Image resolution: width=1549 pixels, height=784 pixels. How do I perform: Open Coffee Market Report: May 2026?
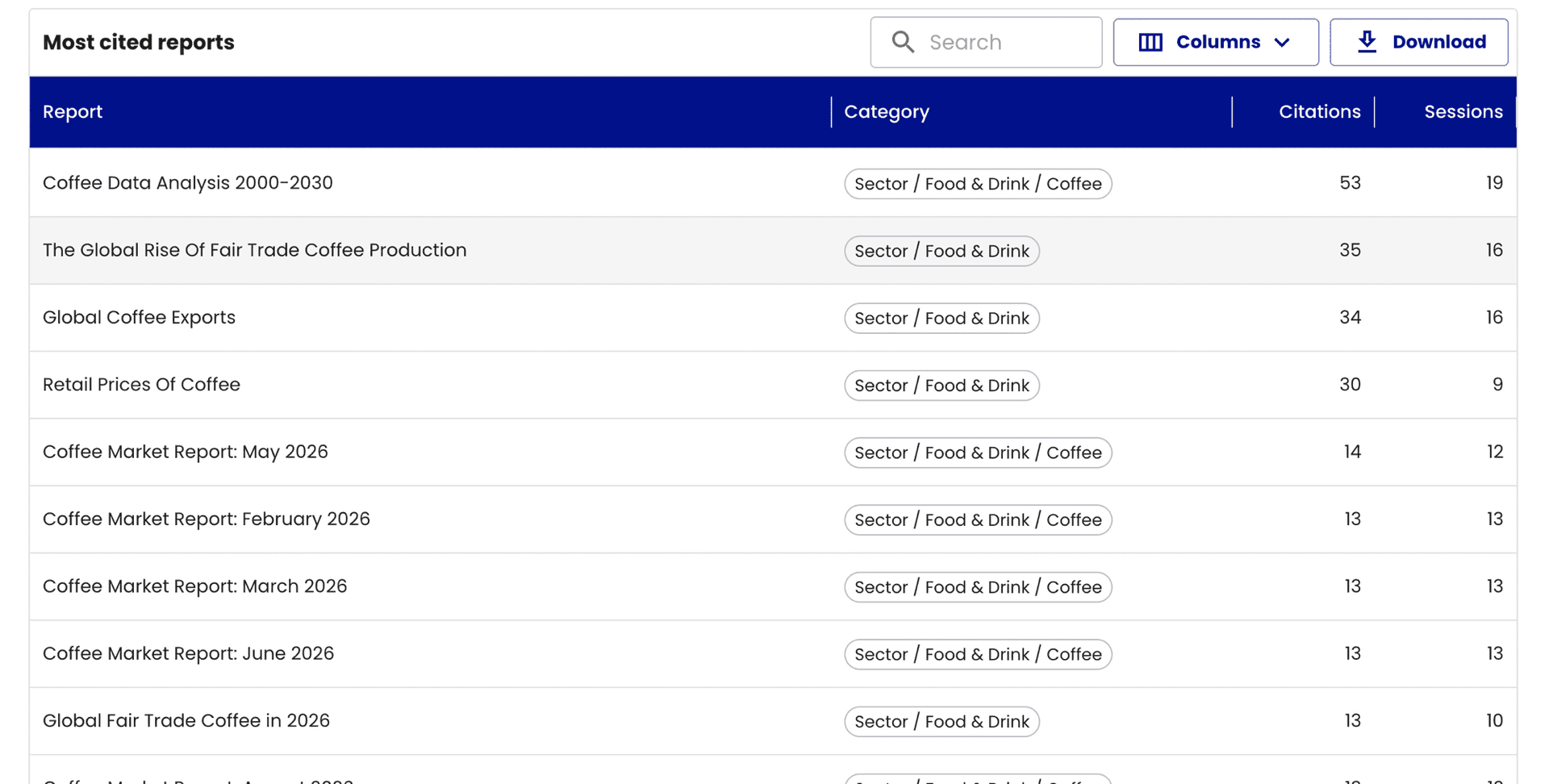(186, 452)
